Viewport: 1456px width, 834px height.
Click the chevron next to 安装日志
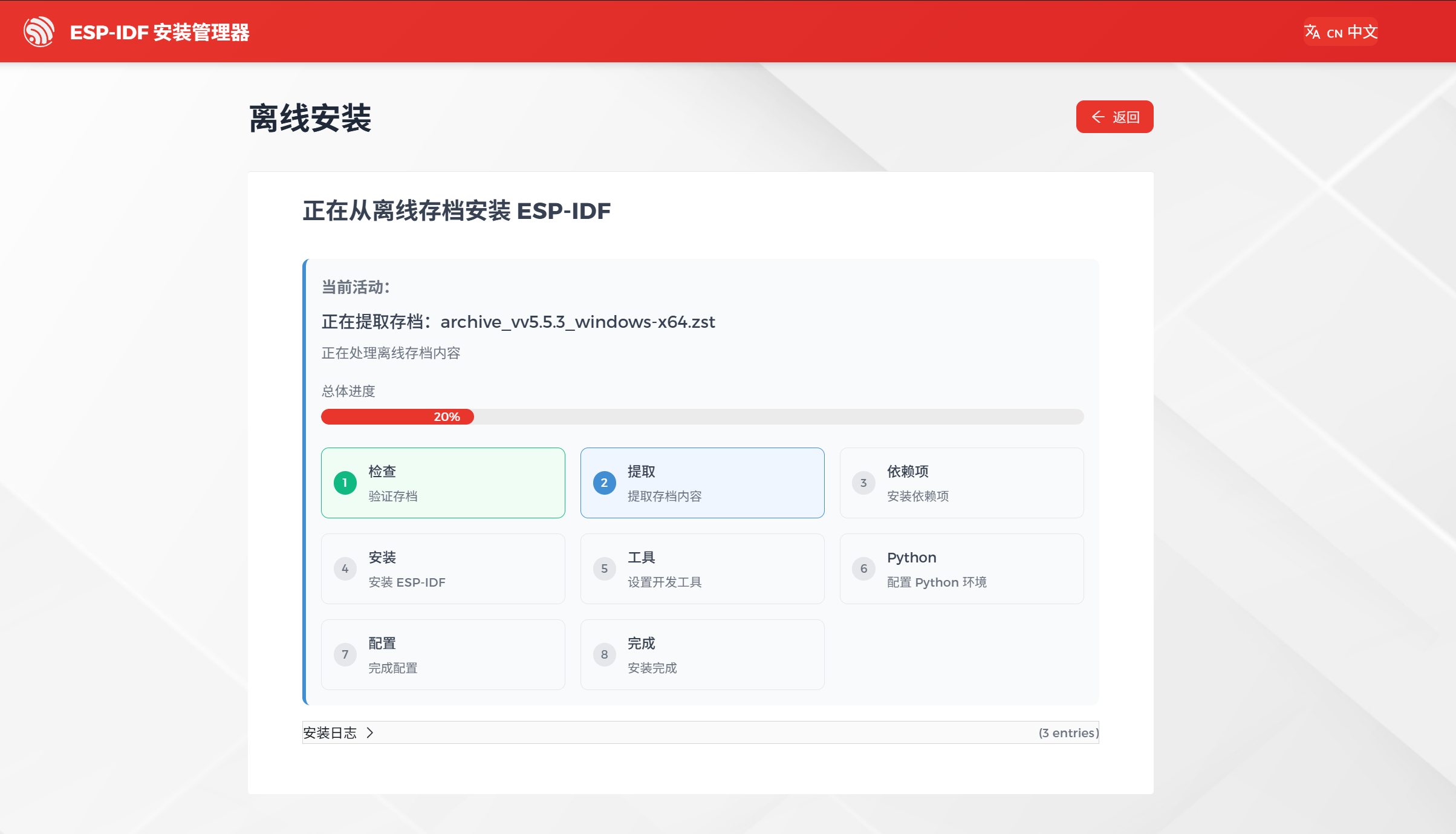(370, 733)
